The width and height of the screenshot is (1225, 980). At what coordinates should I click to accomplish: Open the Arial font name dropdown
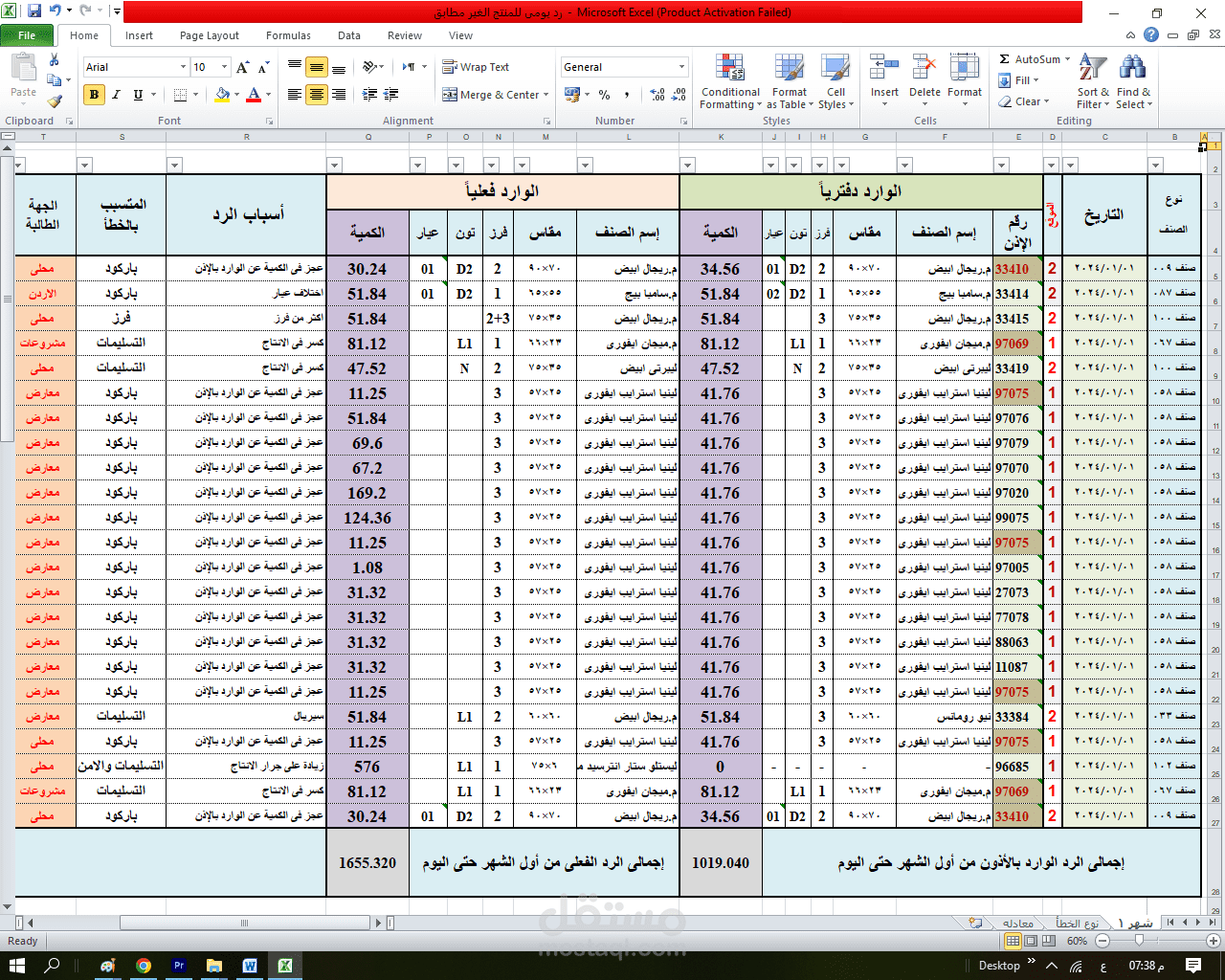(x=183, y=67)
